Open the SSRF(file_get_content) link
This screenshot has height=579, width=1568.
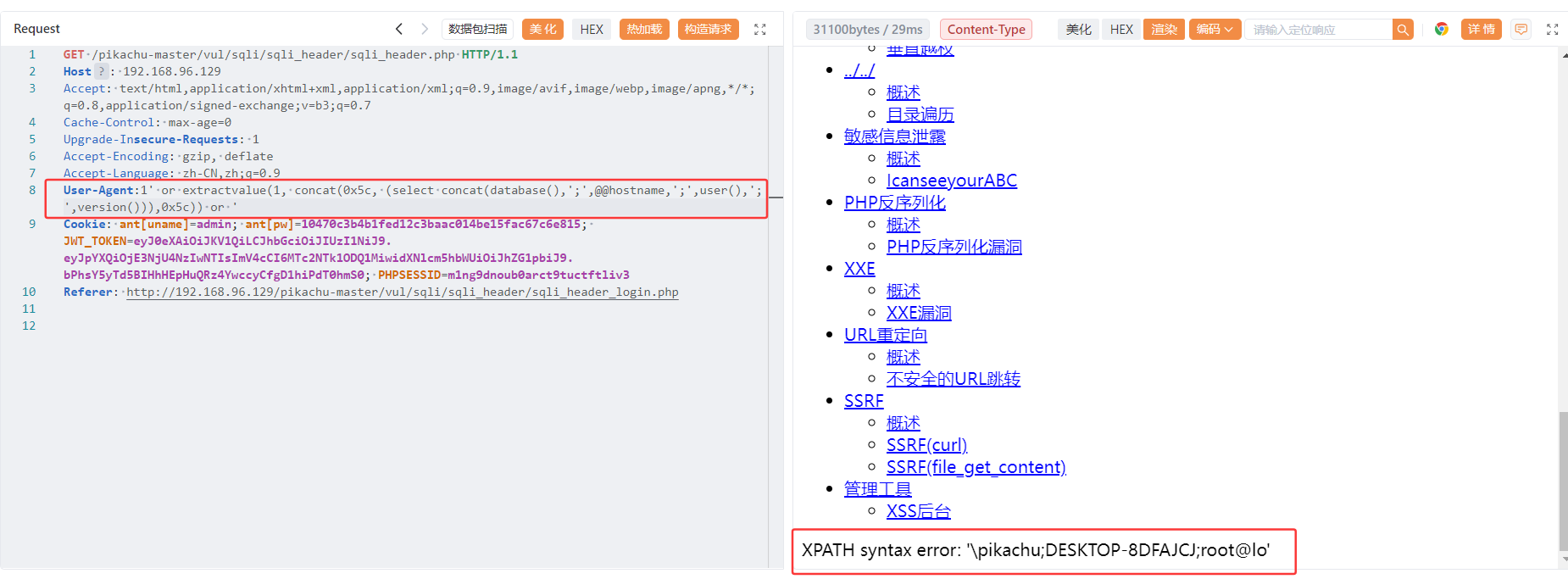976,467
